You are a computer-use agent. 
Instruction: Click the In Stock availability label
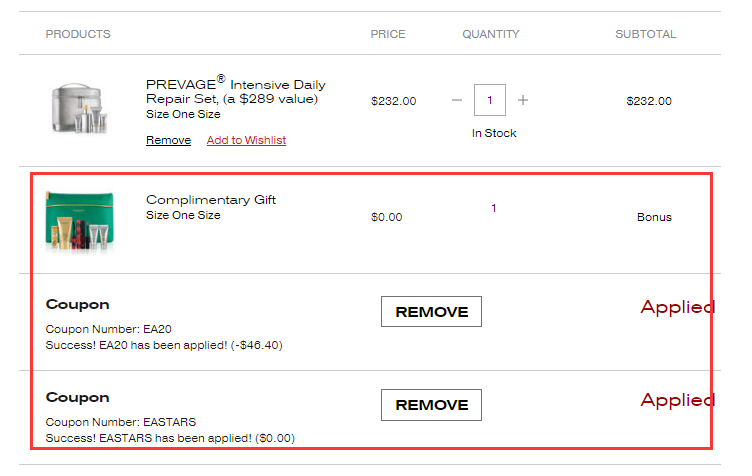(494, 133)
